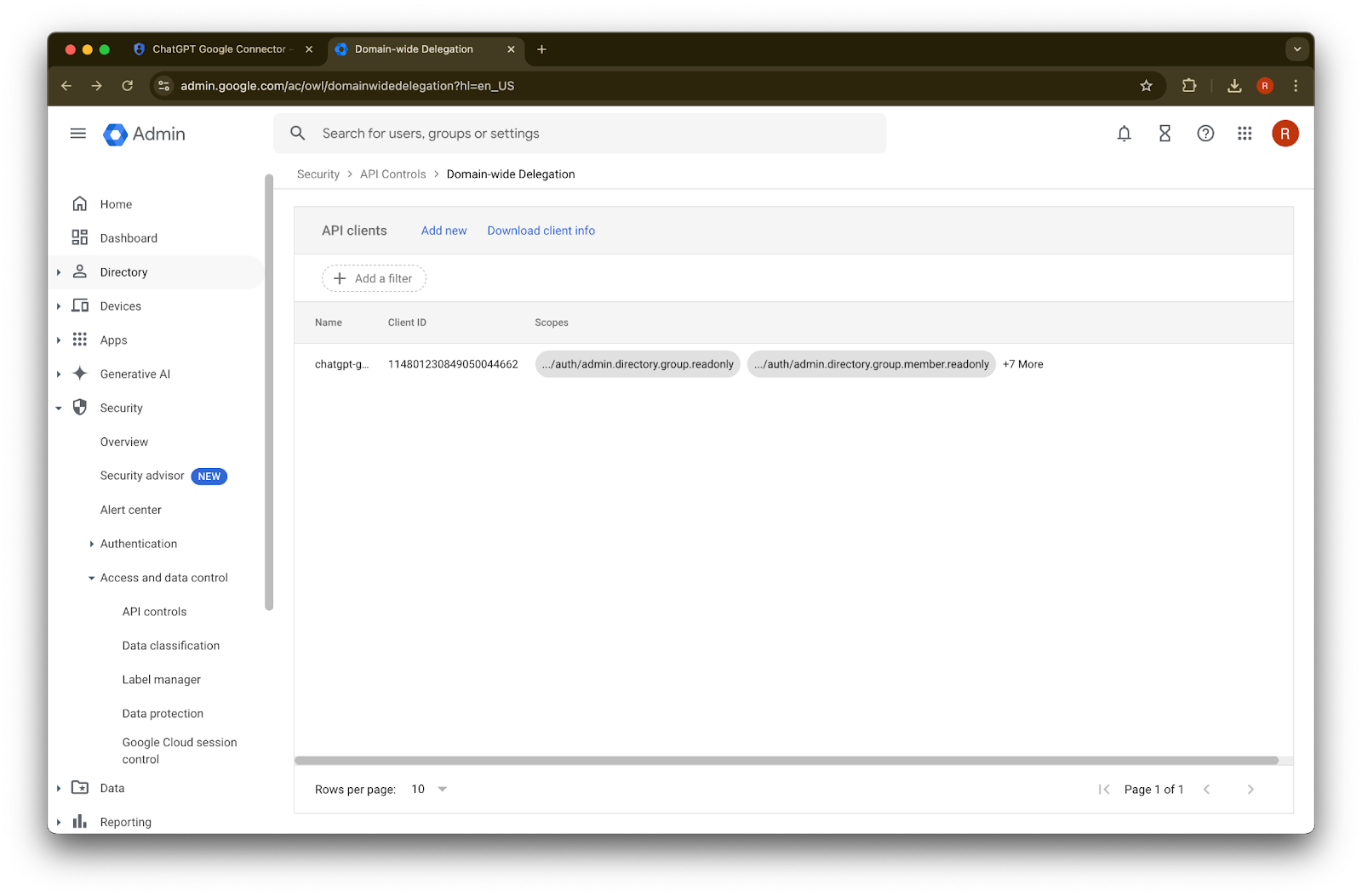
Task: Click the admin.directory.group.member.readonly scope chip
Action: pos(872,364)
